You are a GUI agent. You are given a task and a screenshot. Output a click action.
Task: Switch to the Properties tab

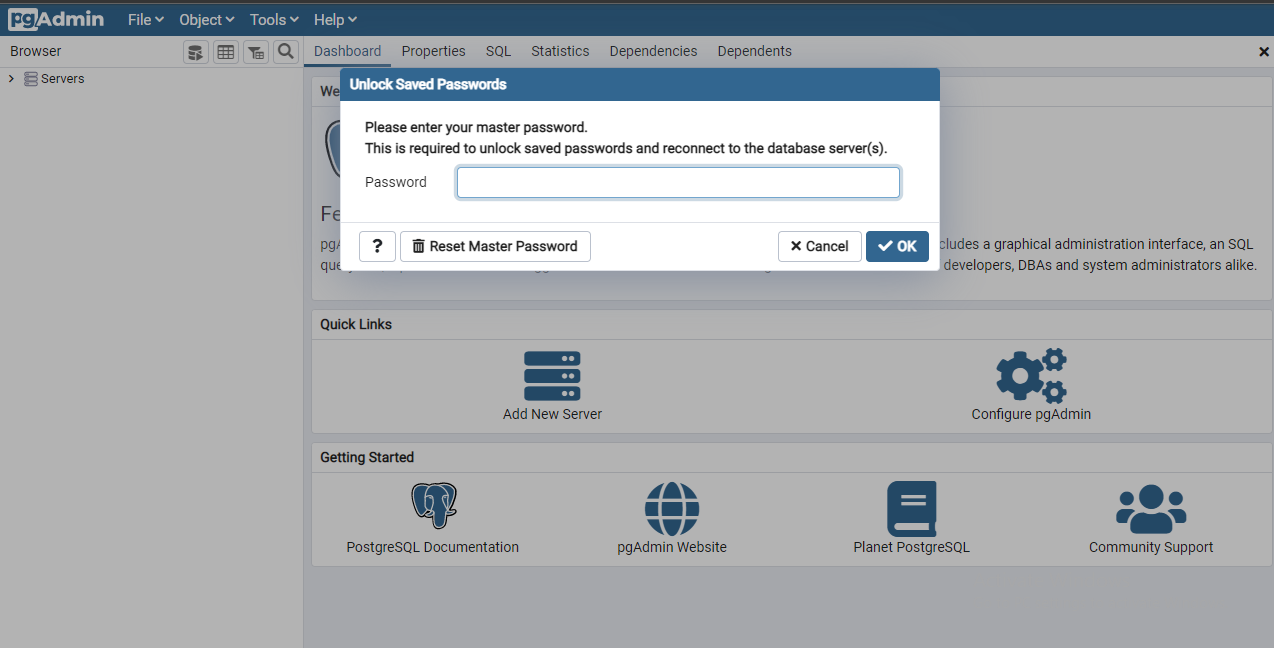click(x=434, y=51)
